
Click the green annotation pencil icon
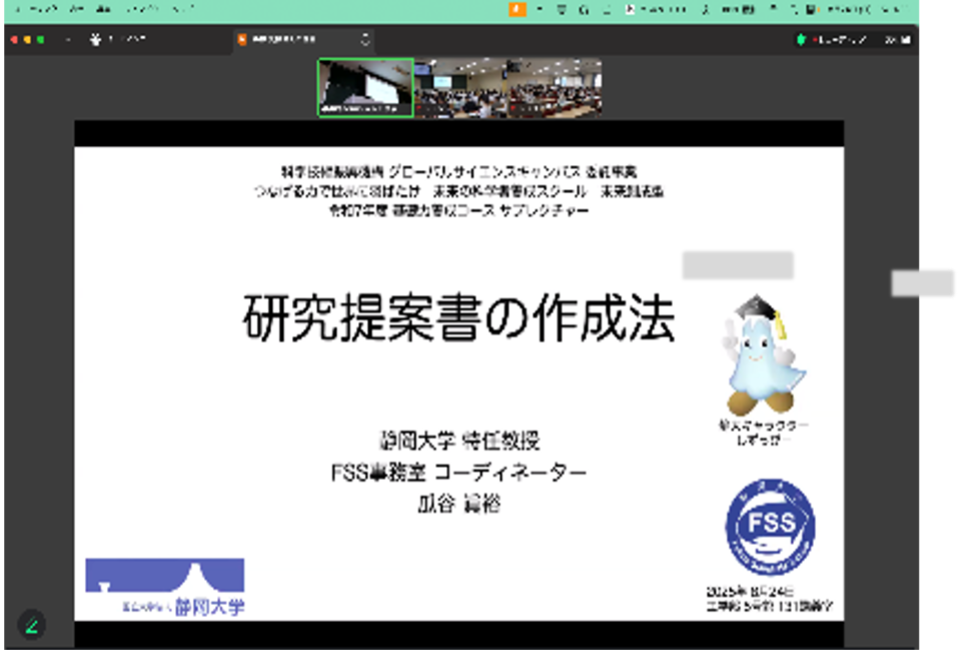pos(31,626)
